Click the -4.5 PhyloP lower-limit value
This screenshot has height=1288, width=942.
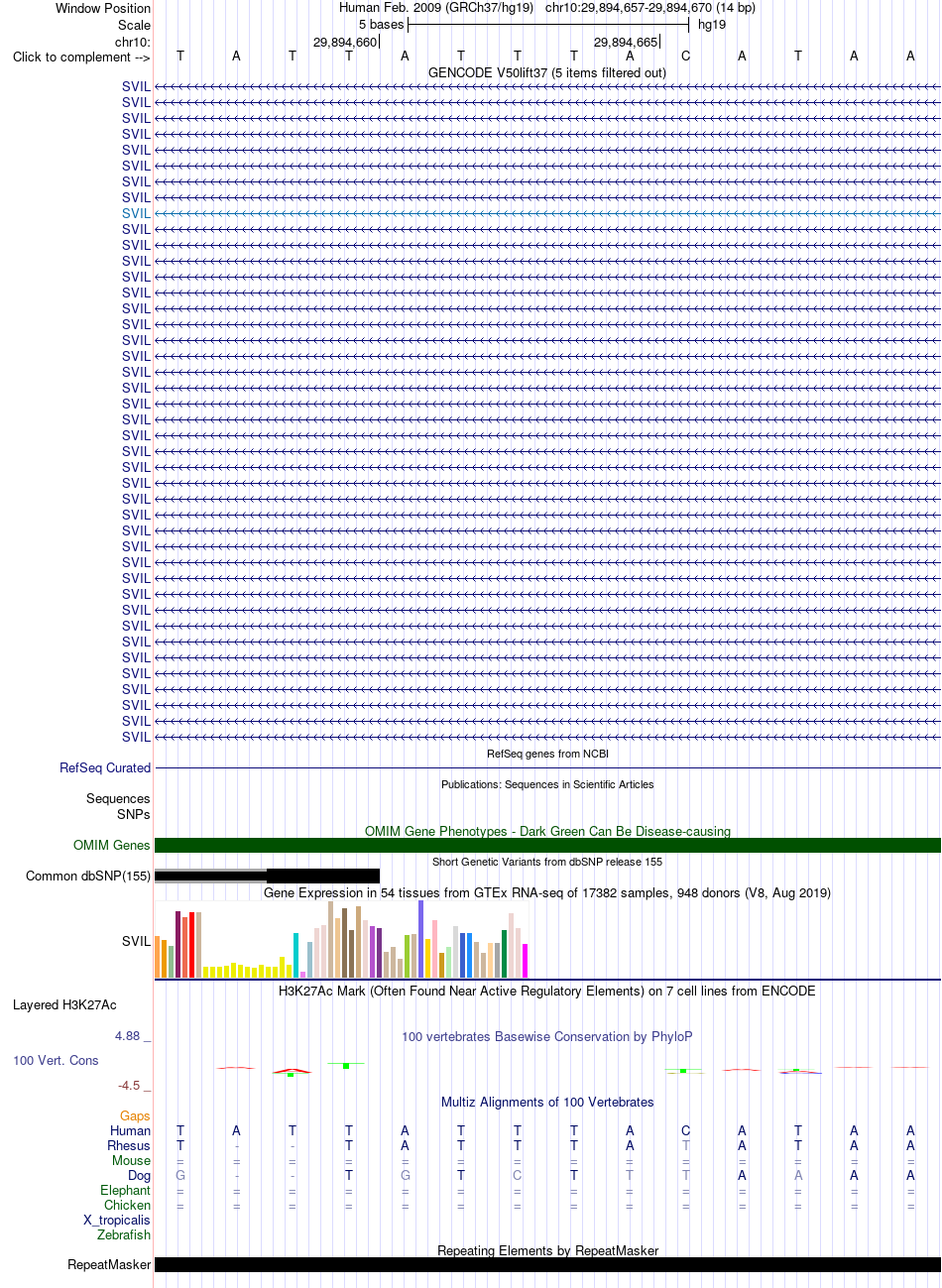click(x=129, y=1085)
